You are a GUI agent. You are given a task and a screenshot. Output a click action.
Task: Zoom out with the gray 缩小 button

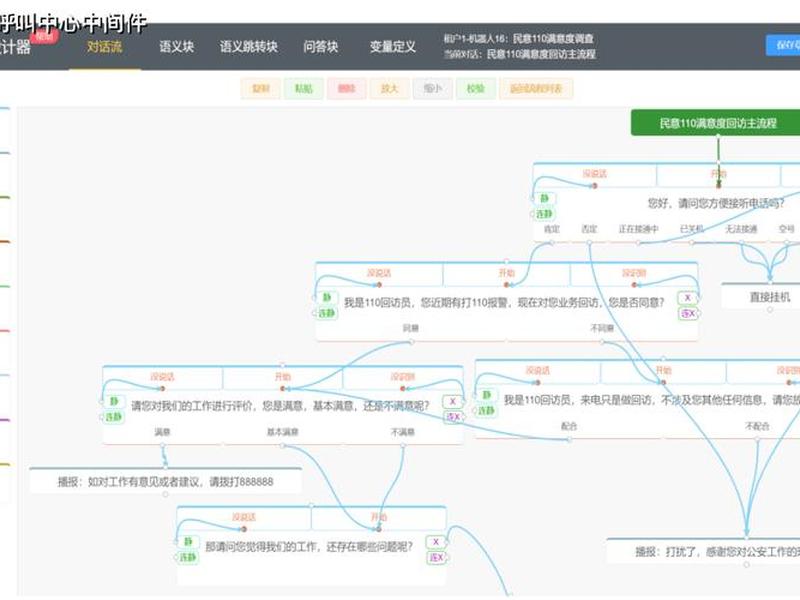pos(432,88)
